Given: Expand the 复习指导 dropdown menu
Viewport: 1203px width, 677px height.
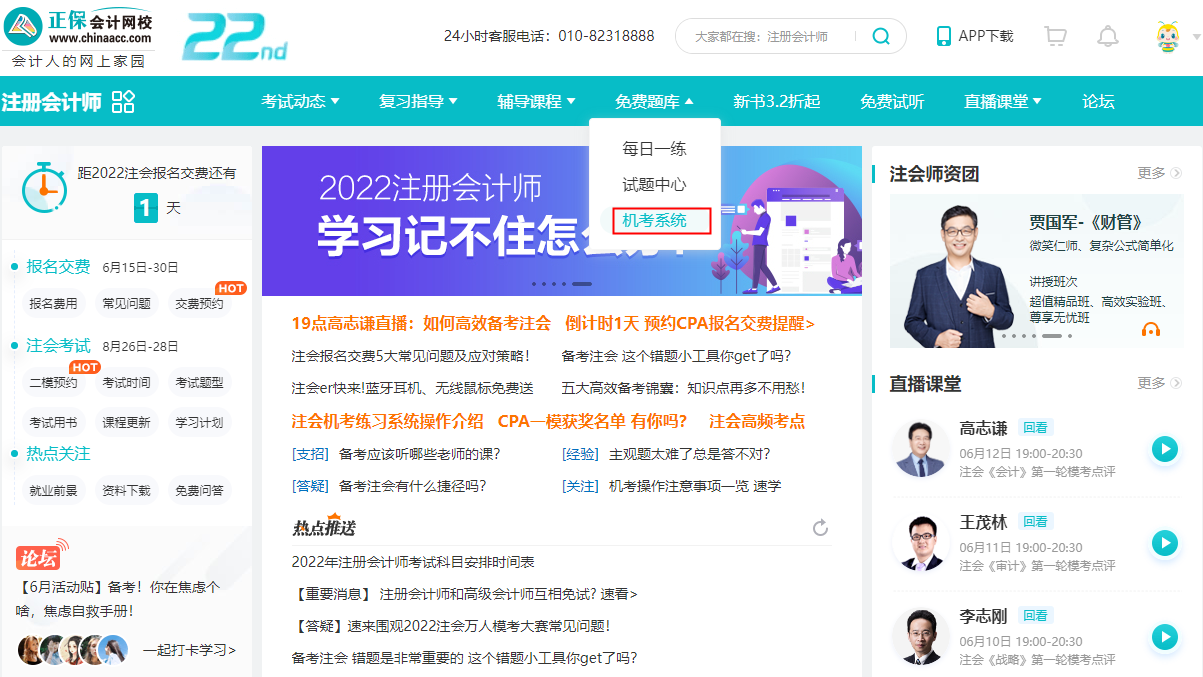Looking at the screenshot, I should [x=418, y=101].
